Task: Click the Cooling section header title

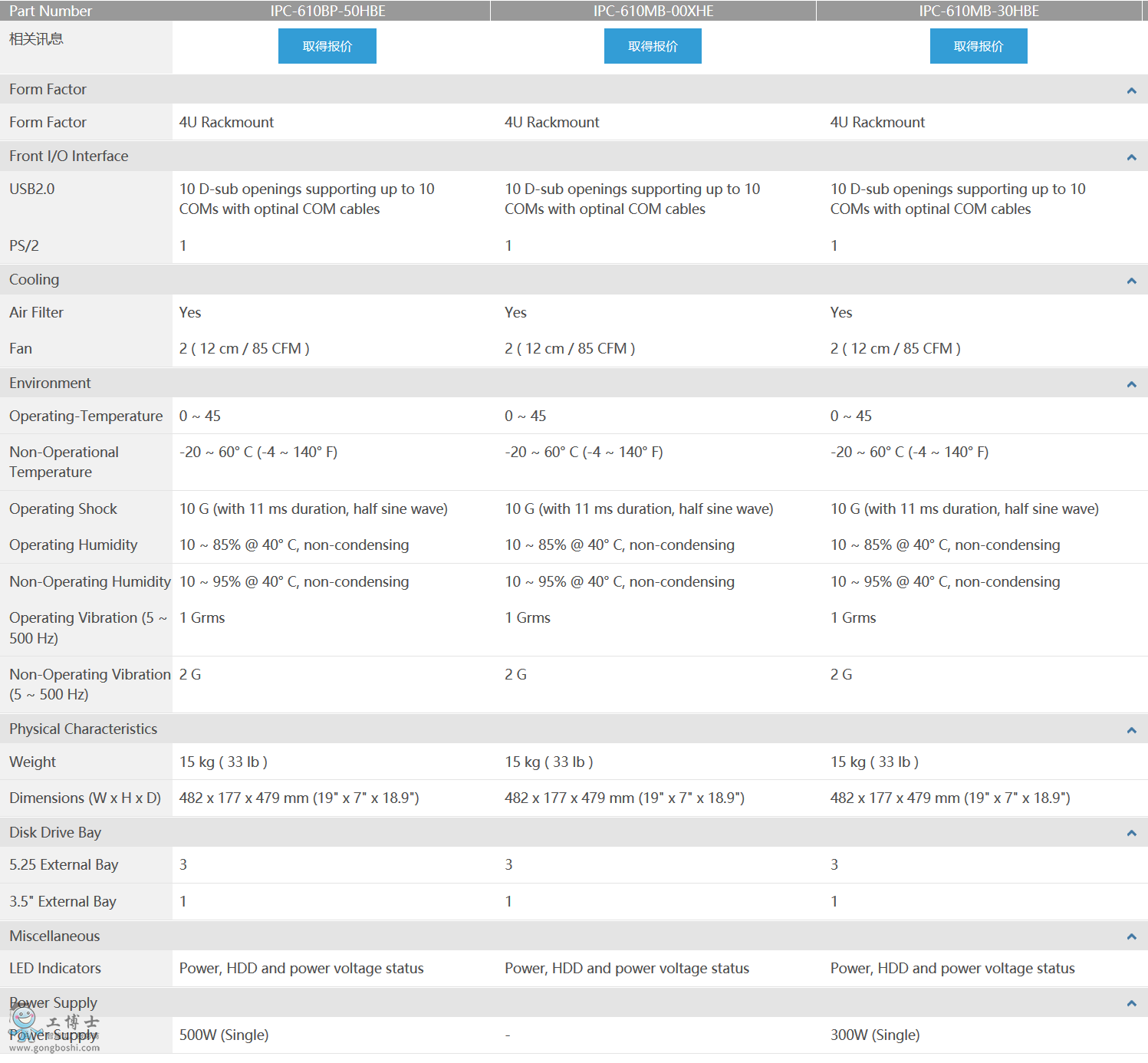Action: (x=34, y=279)
